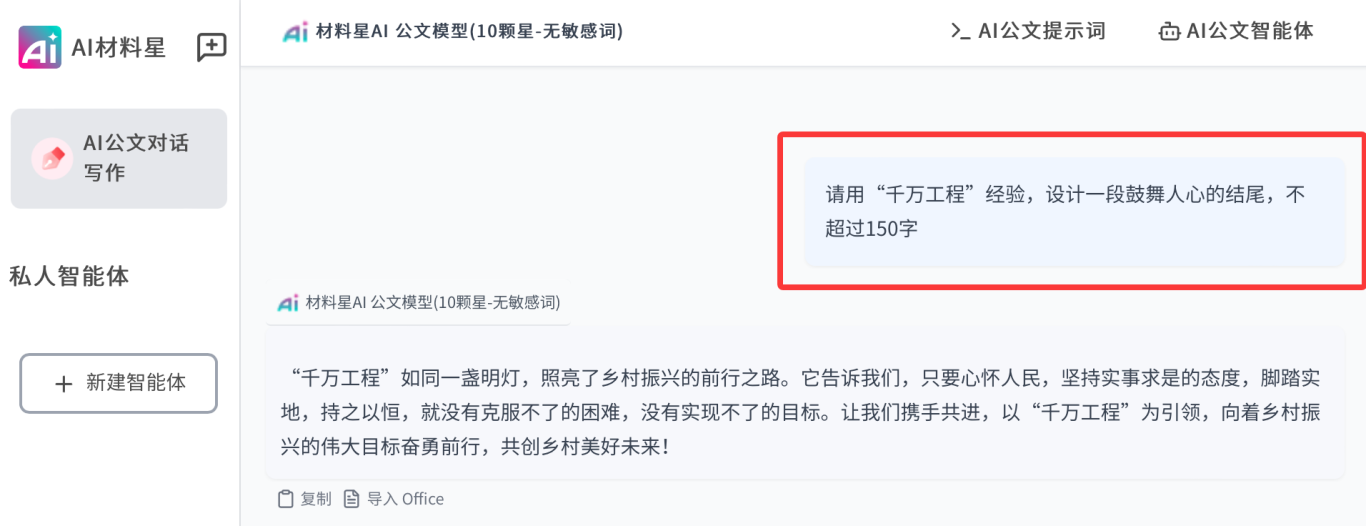Screen dimensions: 1366x526
Task: Click the model name label above the reply
Action: click(432, 303)
